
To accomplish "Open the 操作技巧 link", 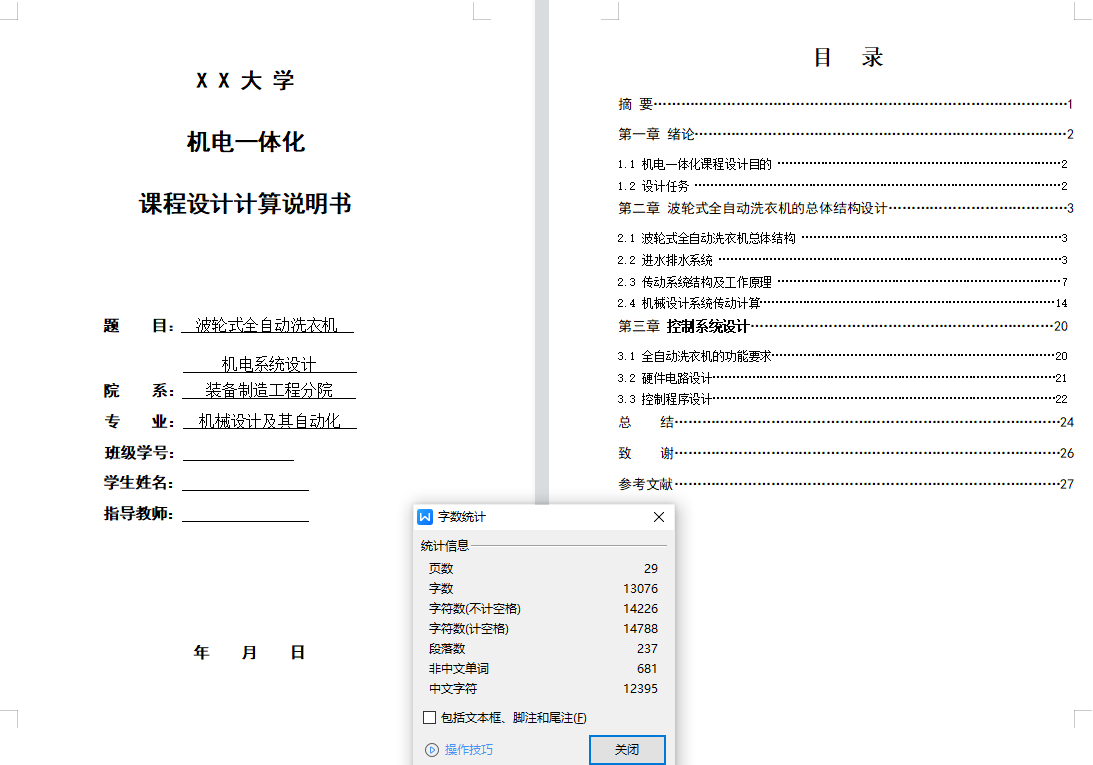I will [468, 750].
